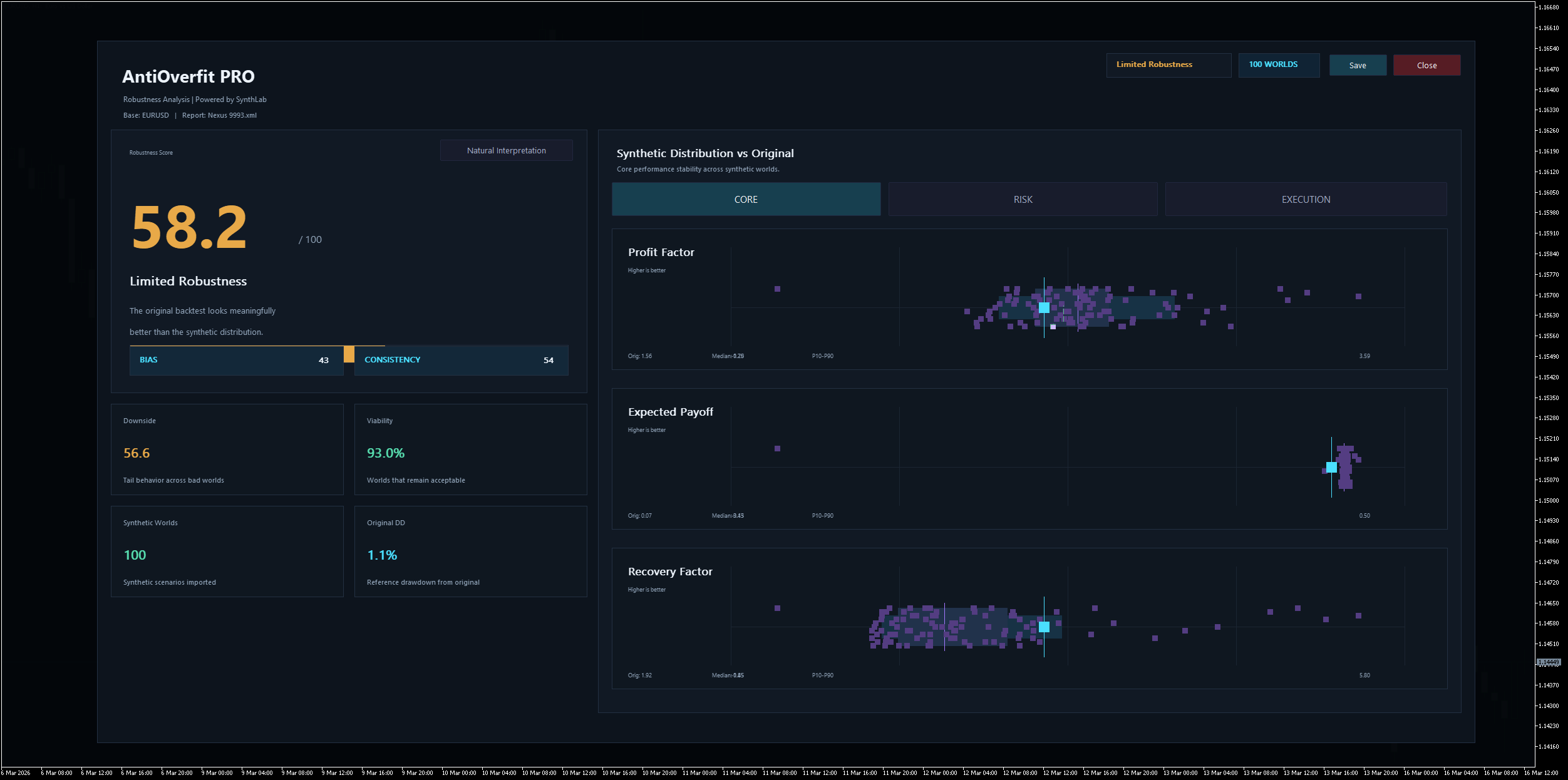Viewport: 1568px width, 780px height.
Task: Select the CONSISTENCY score bar
Action: [x=461, y=360]
